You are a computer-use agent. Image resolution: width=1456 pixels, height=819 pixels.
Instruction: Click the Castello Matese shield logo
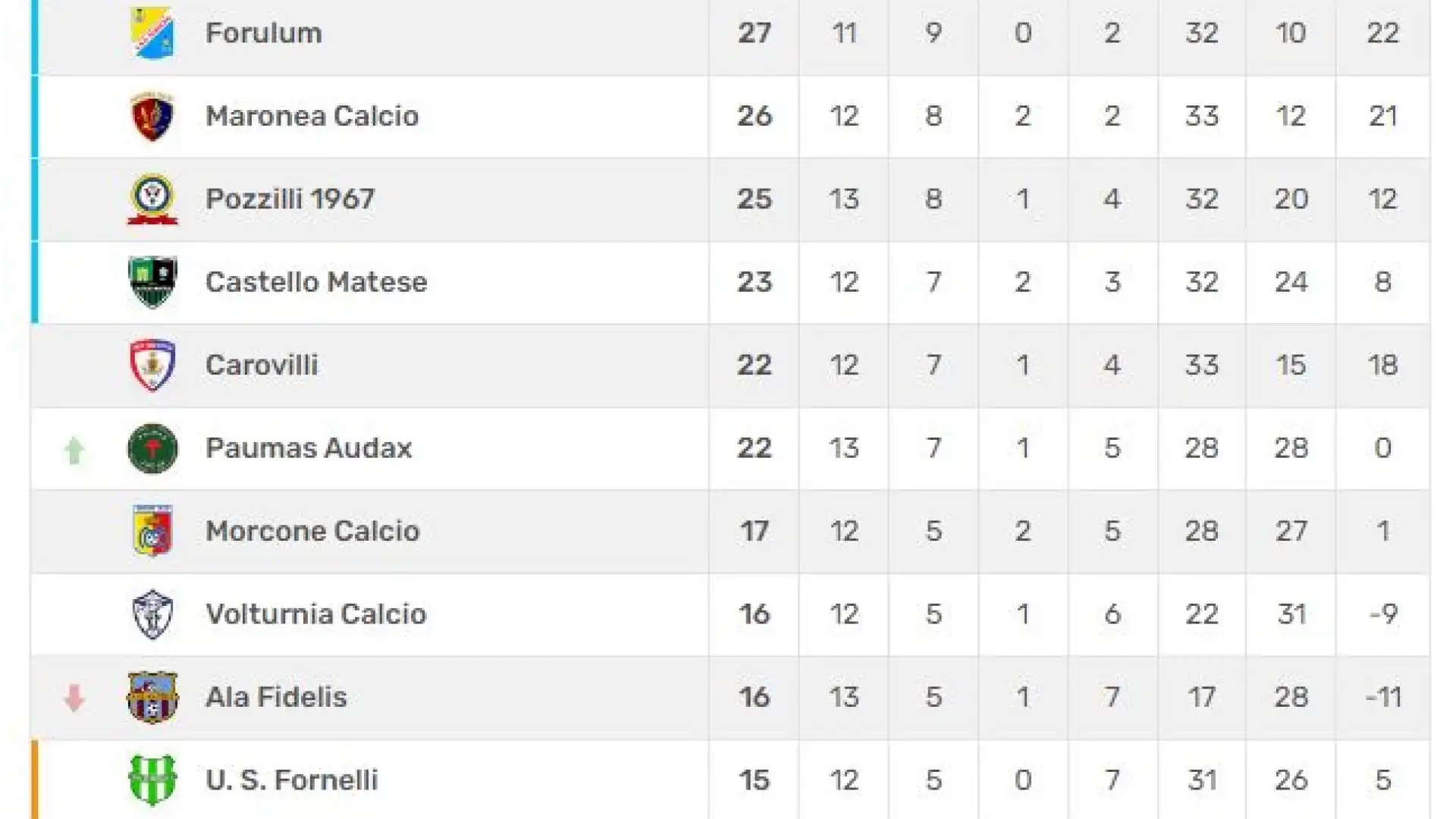(x=152, y=282)
